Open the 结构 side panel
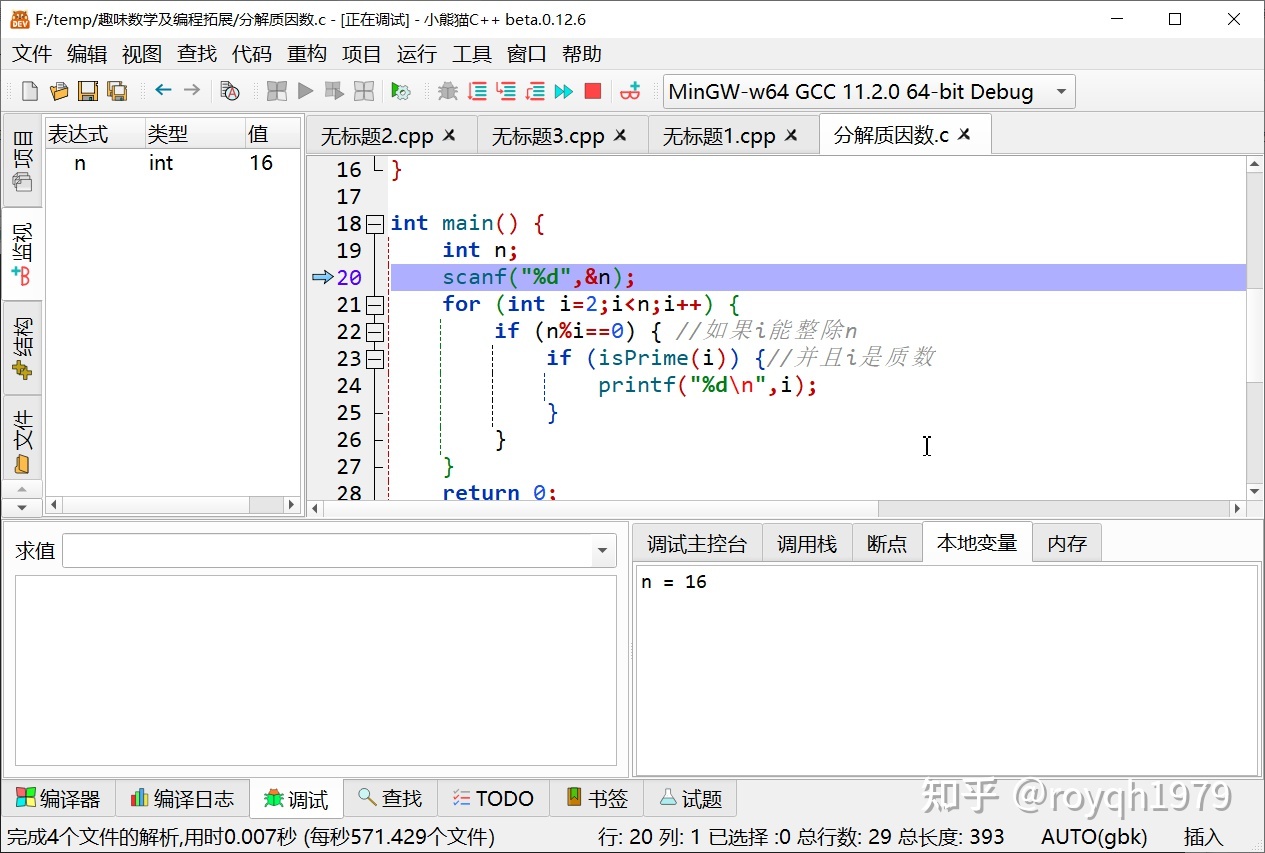Screen dimensions: 1265x853 [x=22, y=348]
